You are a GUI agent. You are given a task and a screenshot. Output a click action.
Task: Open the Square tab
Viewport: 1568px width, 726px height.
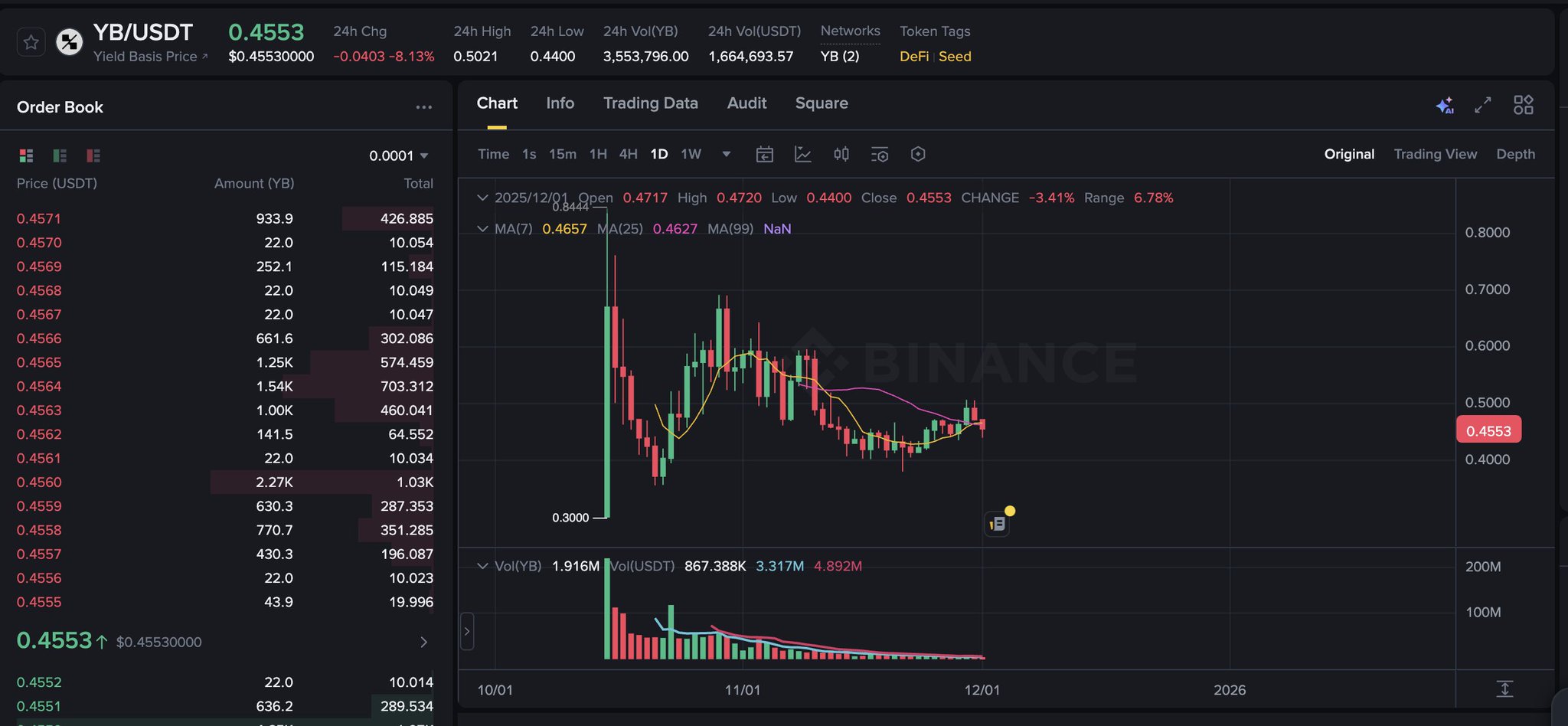(x=822, y=103)
